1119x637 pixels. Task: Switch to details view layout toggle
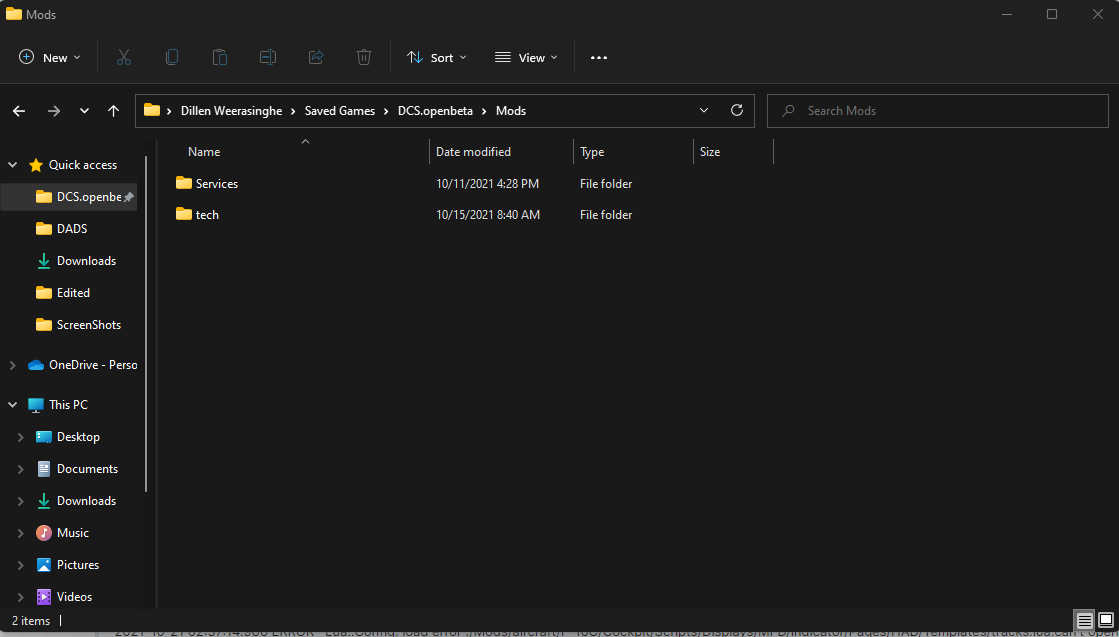[1084, 621]
